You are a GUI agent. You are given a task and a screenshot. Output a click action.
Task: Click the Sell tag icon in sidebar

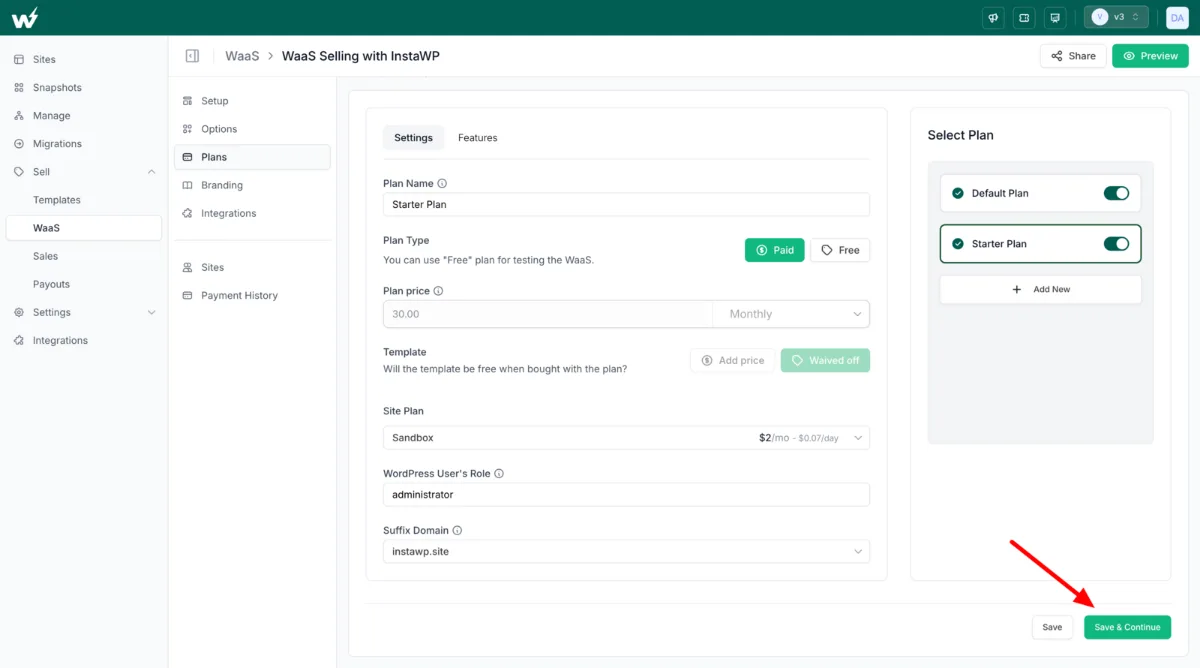19,171
